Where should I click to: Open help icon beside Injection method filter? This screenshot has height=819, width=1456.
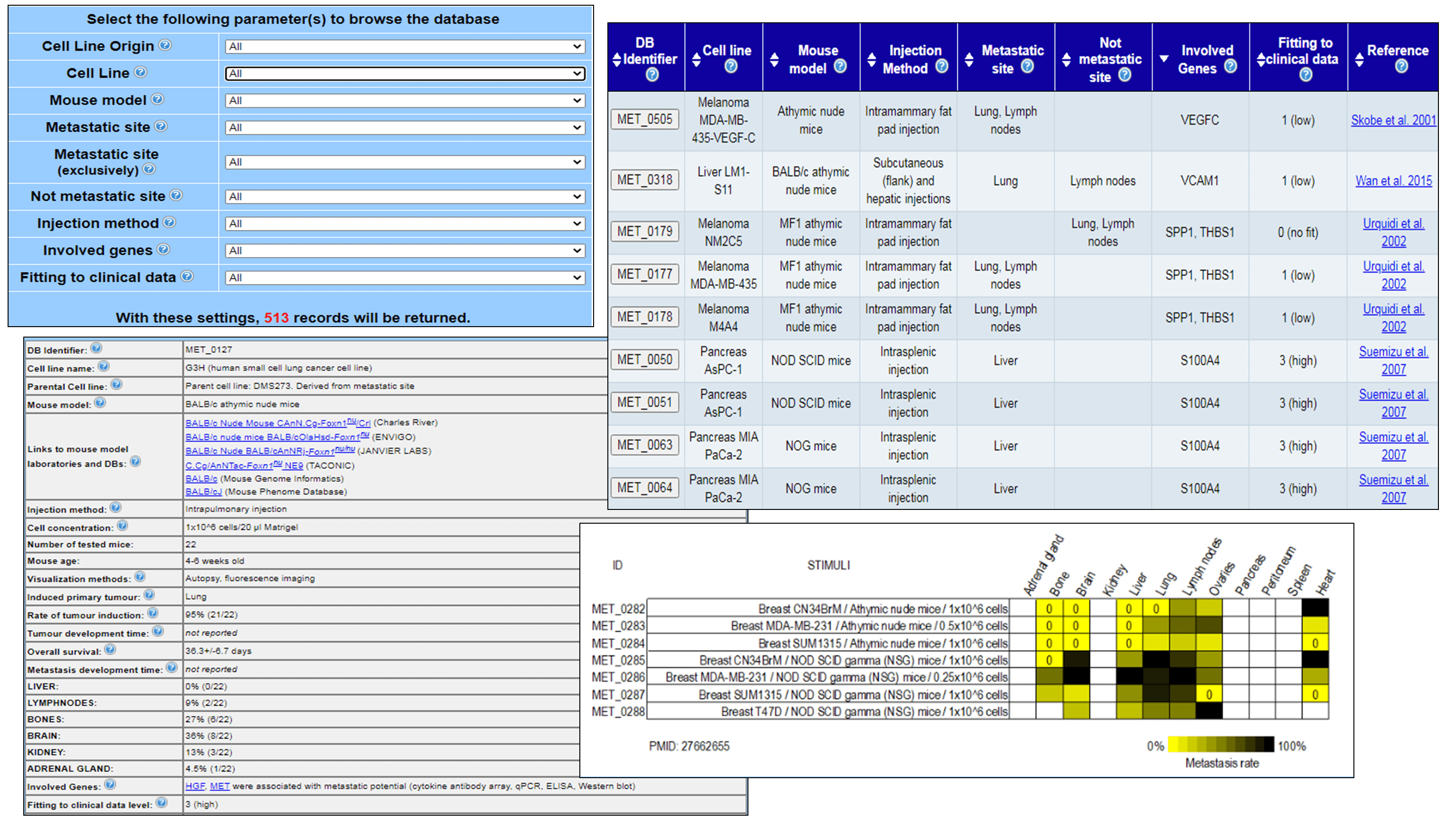coord(169,222)
